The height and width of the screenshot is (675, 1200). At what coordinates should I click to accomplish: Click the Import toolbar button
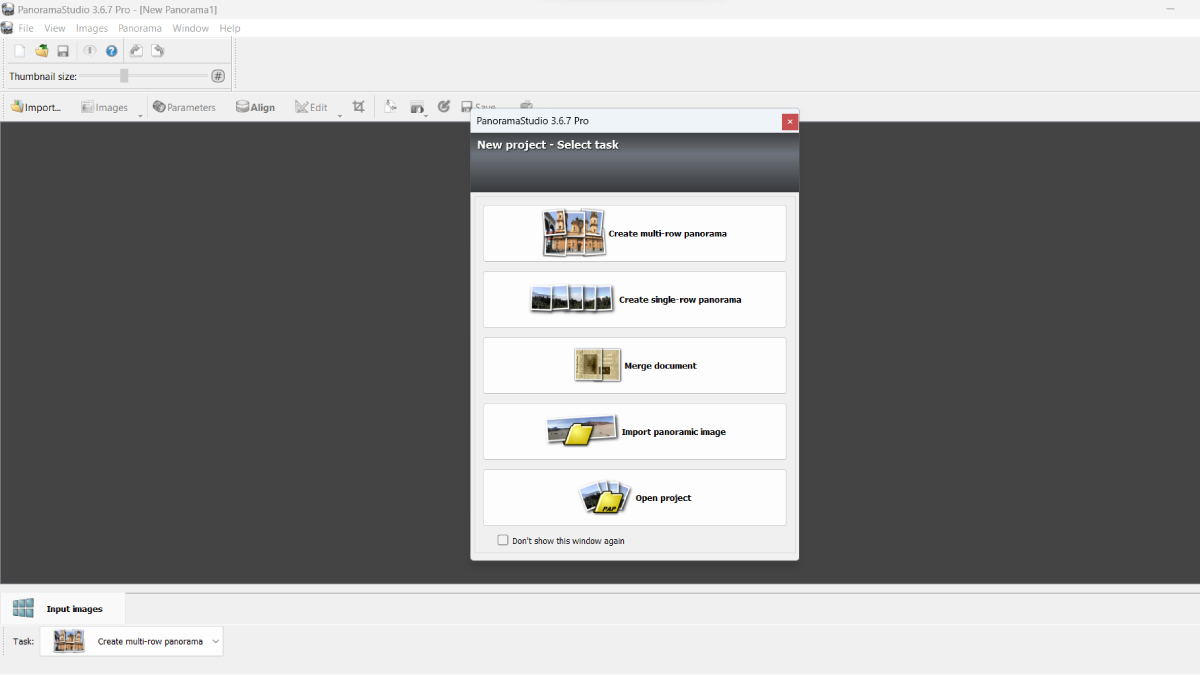[36, 107]
